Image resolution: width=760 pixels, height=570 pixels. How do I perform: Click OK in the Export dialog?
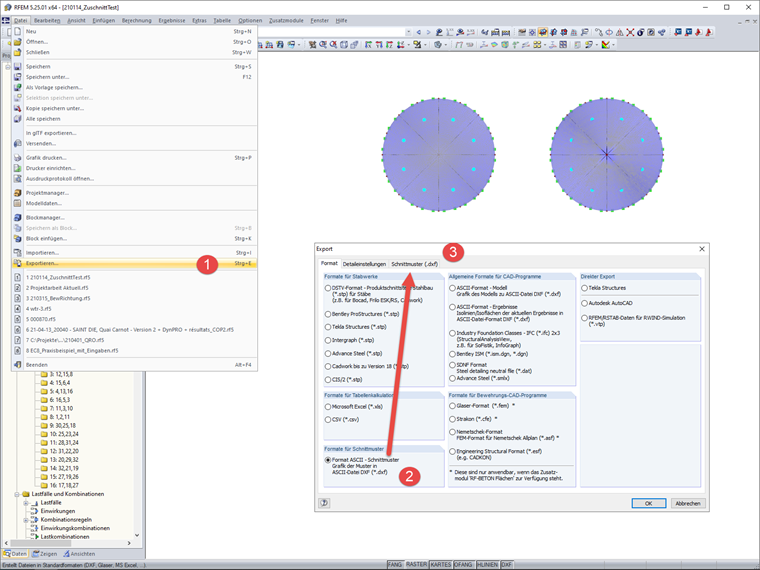649,503
